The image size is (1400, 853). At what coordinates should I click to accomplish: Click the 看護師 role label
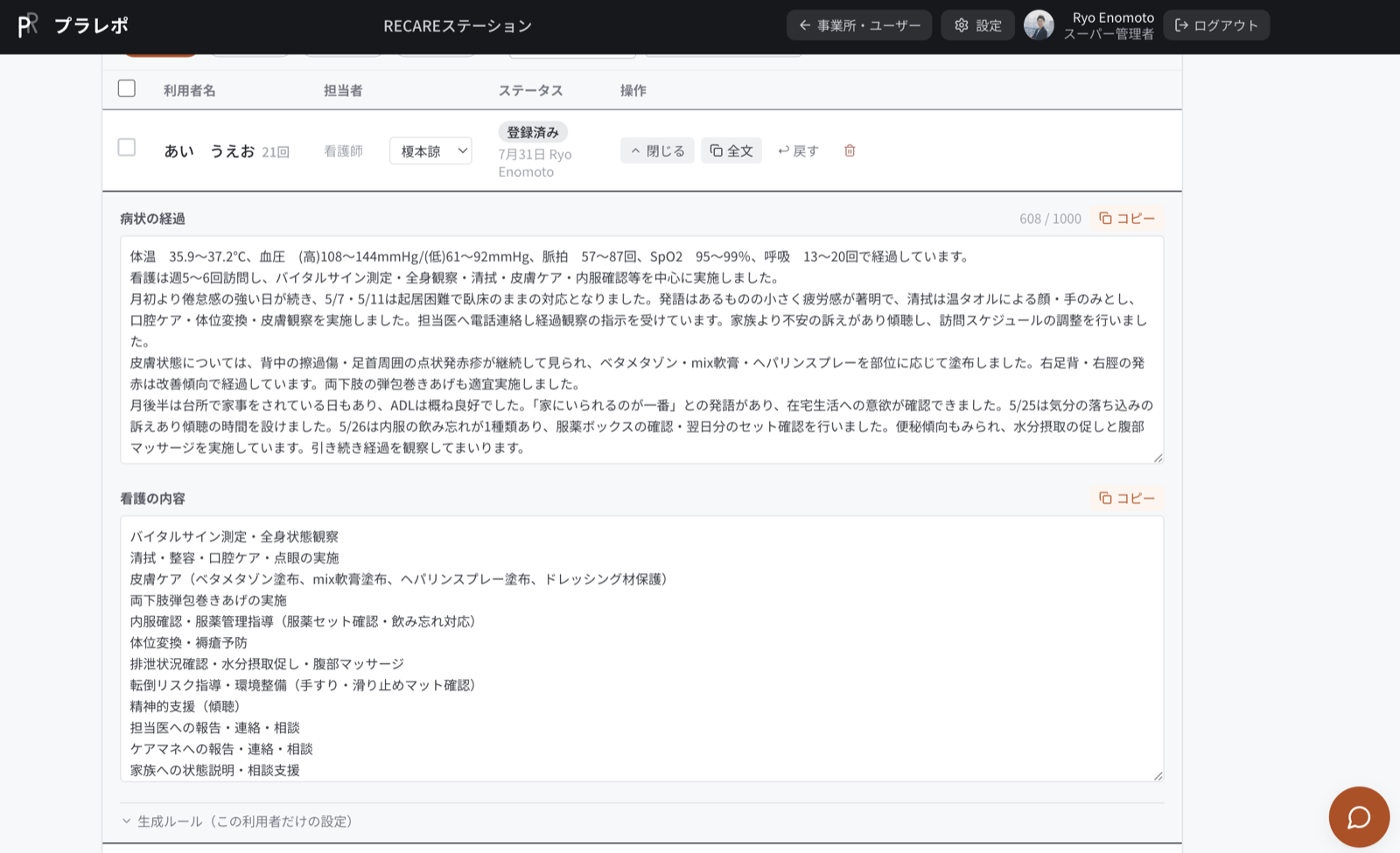343,150
